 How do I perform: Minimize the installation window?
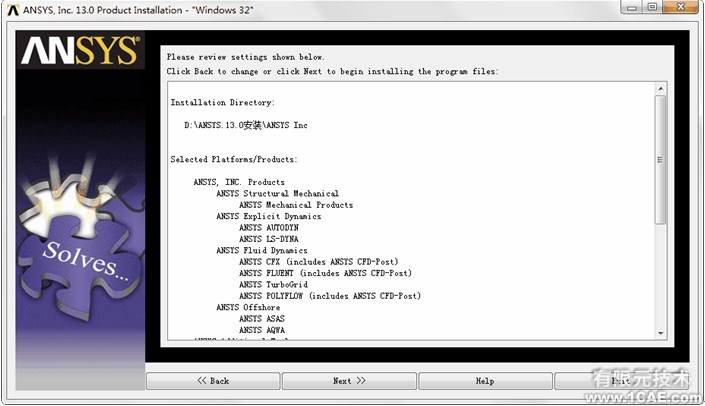pos(632,7)
